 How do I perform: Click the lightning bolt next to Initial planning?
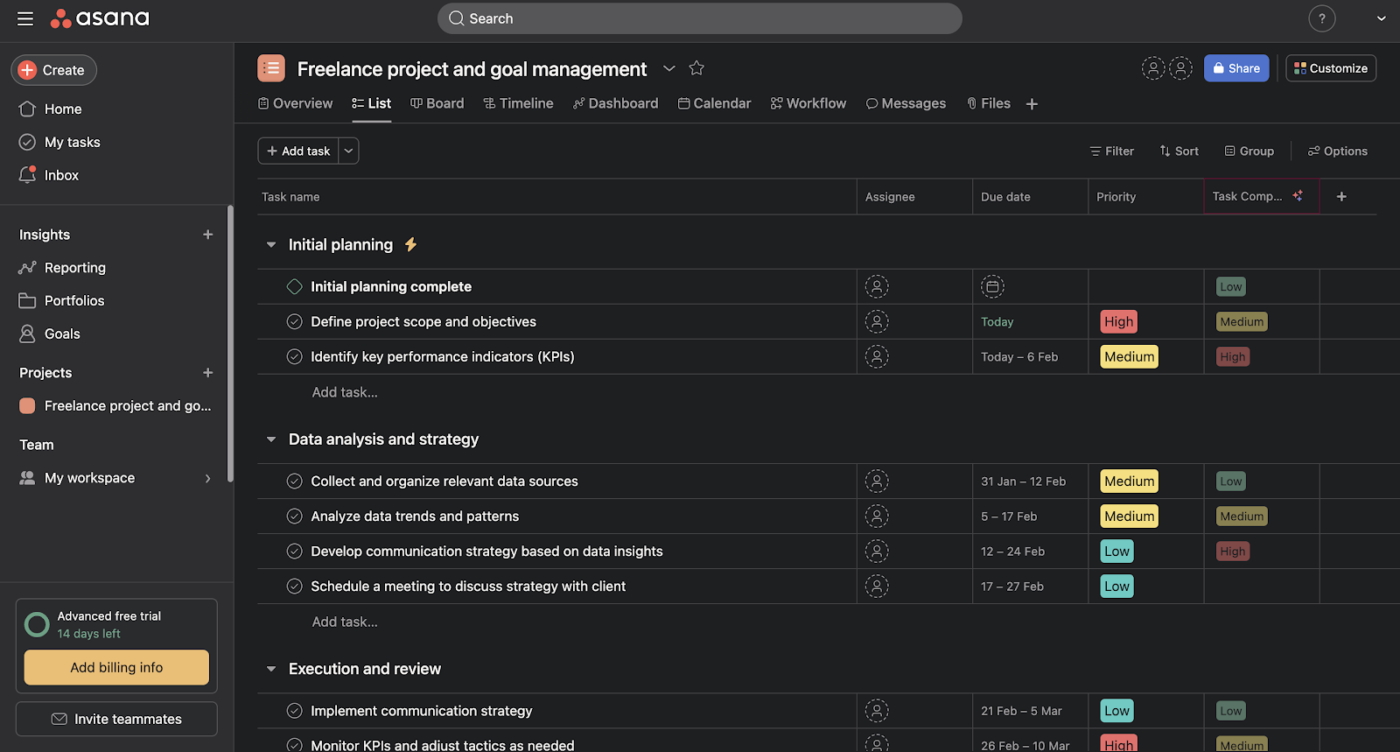click(x=410, y=244)
